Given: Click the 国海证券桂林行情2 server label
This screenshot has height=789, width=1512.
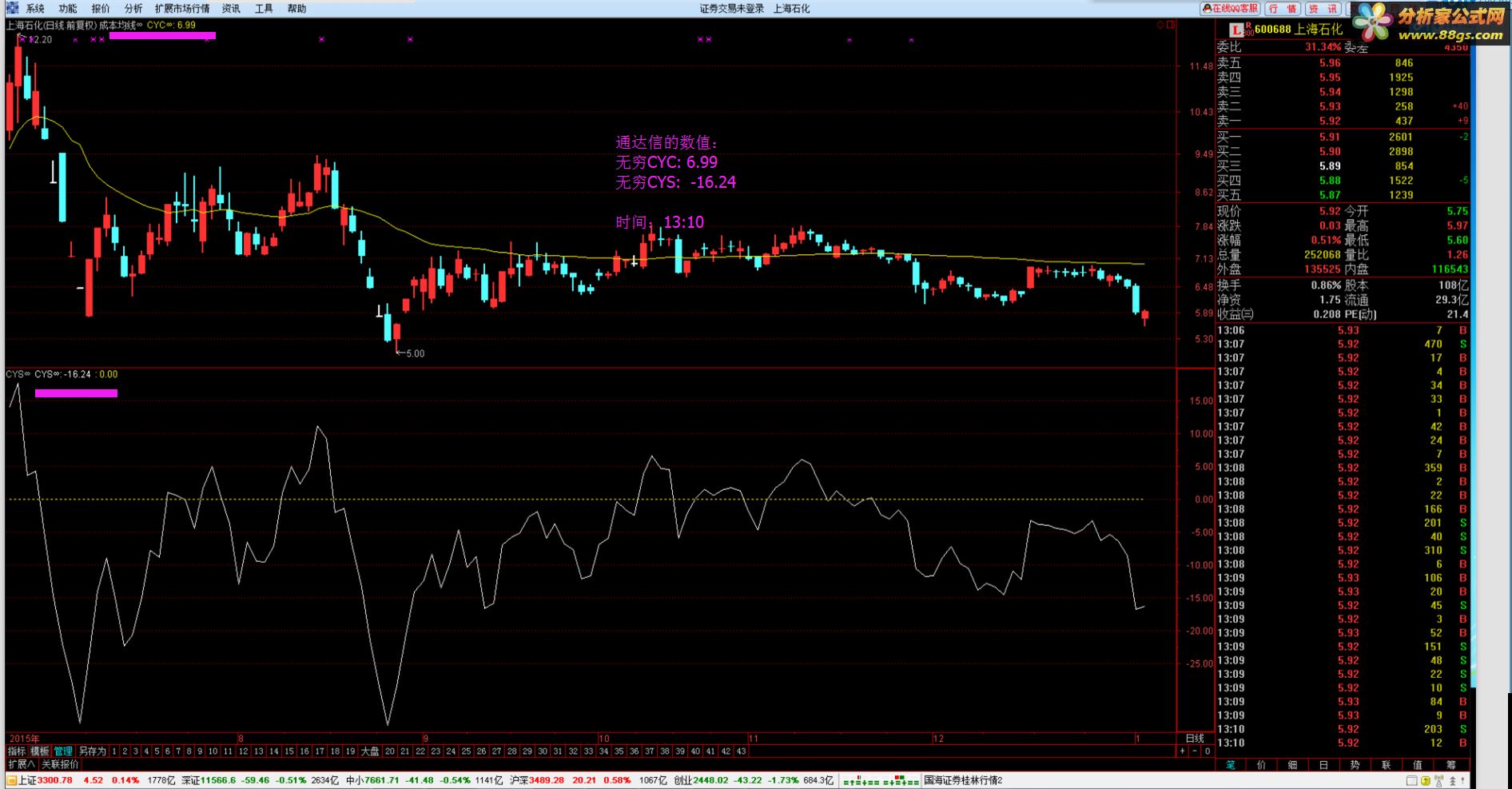Looking at the screenshot, I should click(964, 780).
